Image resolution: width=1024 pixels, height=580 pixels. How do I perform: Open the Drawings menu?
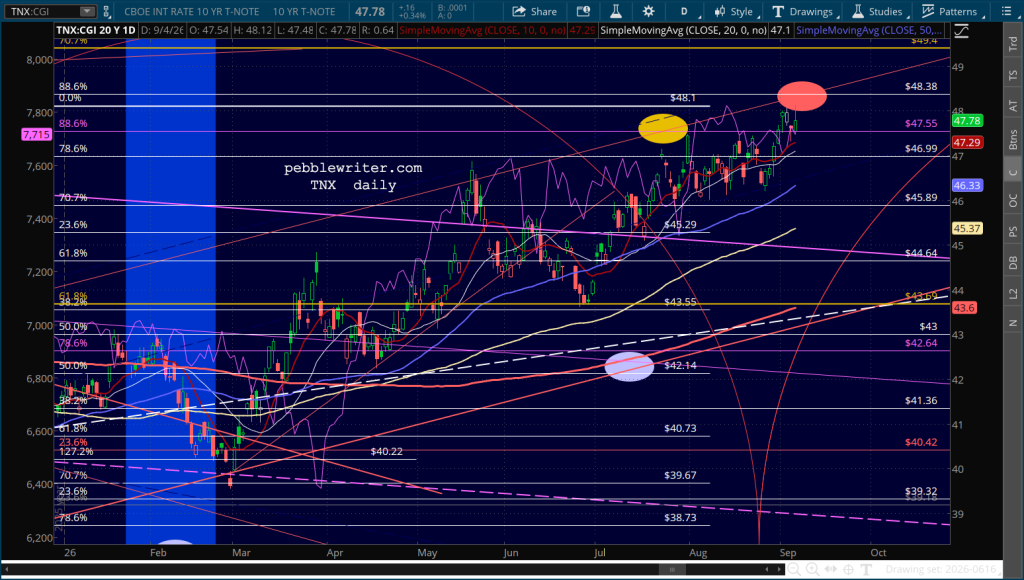point(803,11)
